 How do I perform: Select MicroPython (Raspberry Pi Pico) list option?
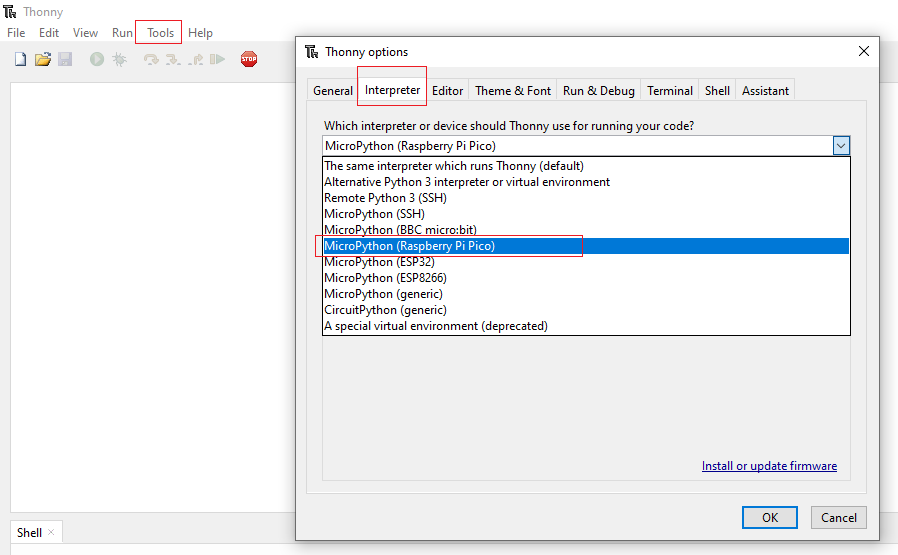586,246
